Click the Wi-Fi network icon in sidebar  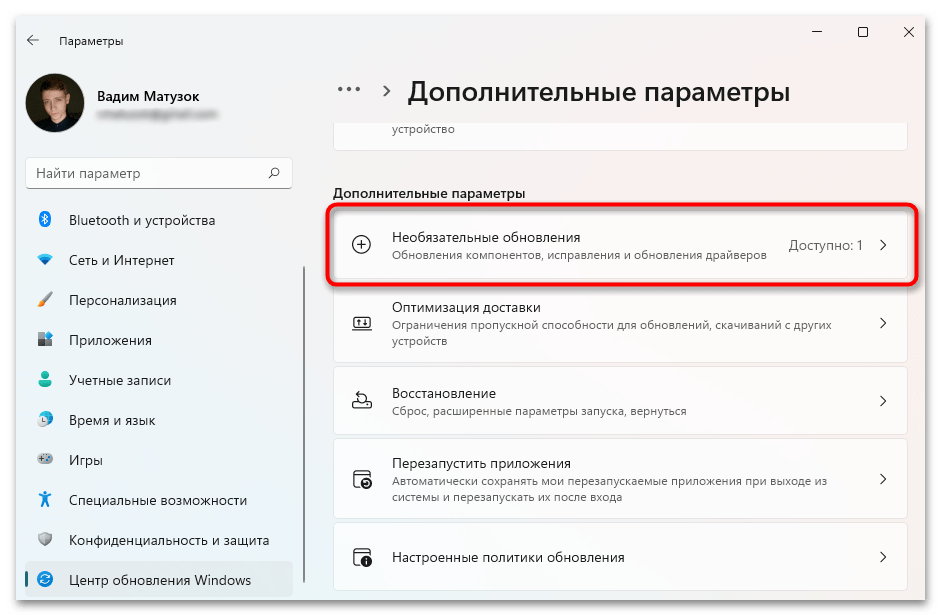(x=45, y=260)
